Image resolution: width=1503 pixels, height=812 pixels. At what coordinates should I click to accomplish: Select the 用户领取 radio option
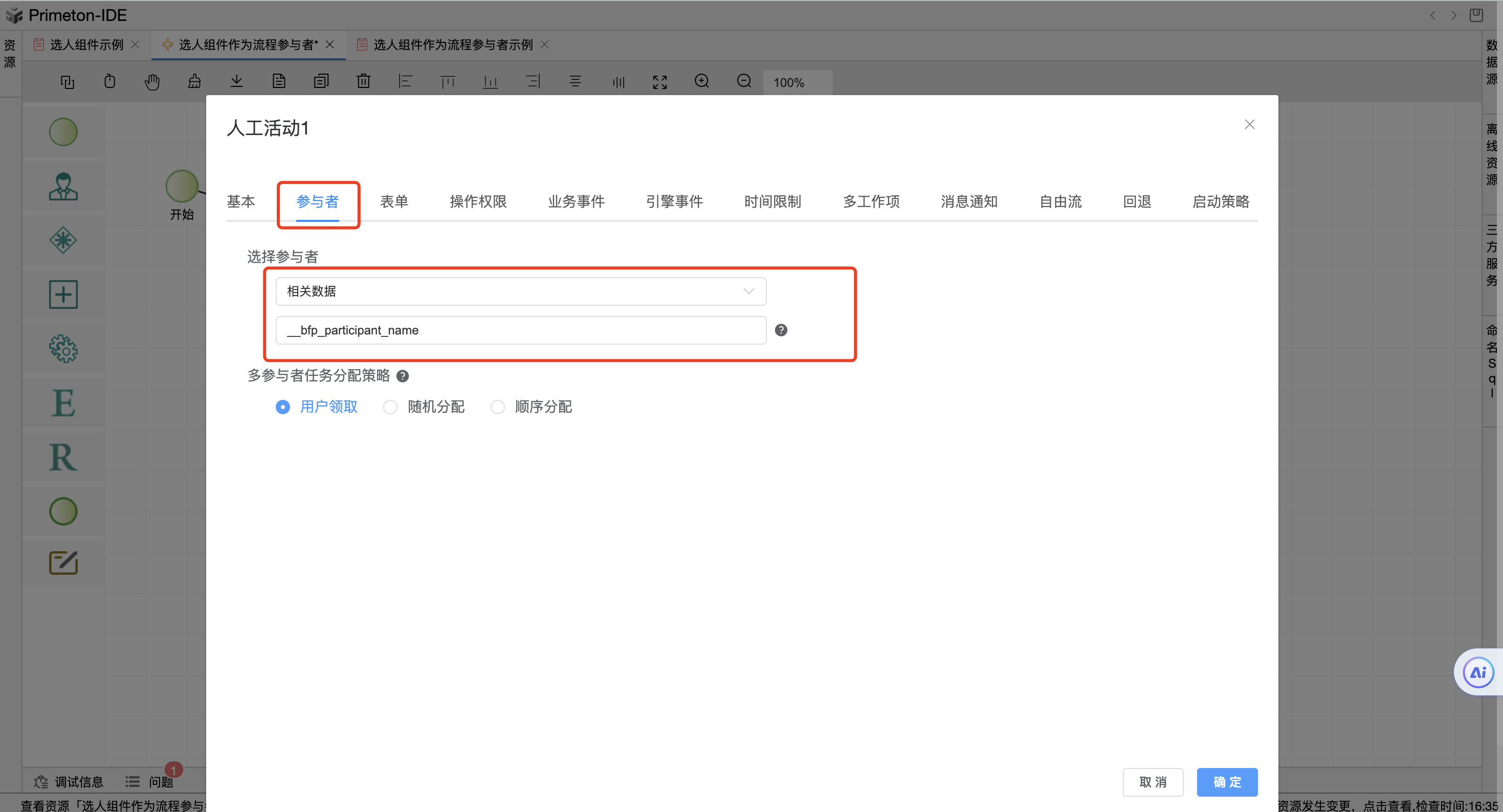[x=283, y=407]
